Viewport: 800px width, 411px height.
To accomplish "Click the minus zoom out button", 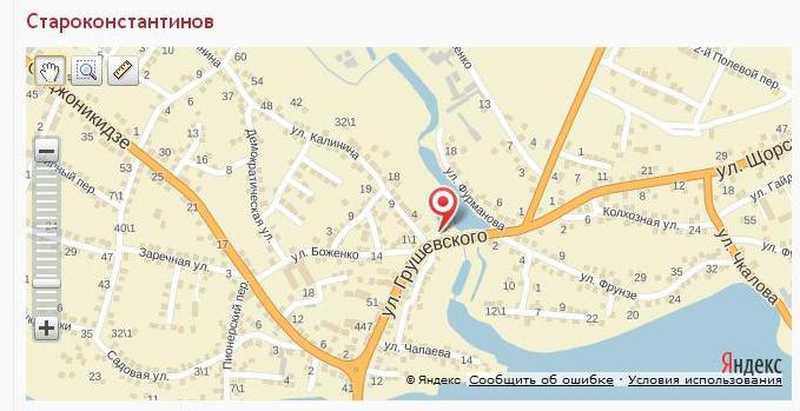I will click(x=46, y=151).
